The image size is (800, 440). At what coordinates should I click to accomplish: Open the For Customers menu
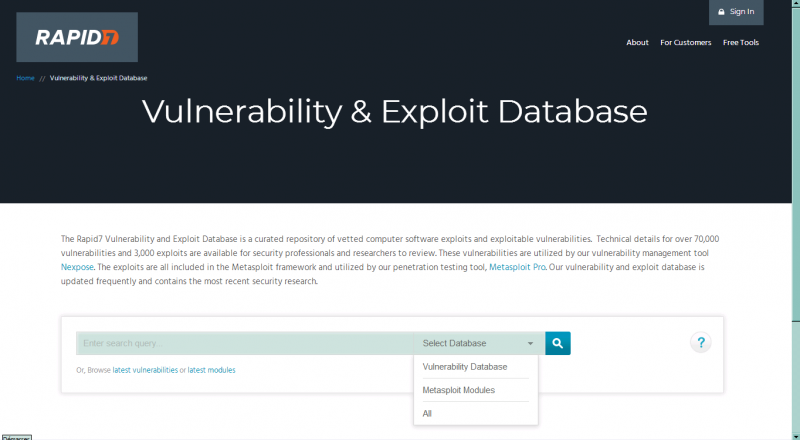[x=686, y=43]
